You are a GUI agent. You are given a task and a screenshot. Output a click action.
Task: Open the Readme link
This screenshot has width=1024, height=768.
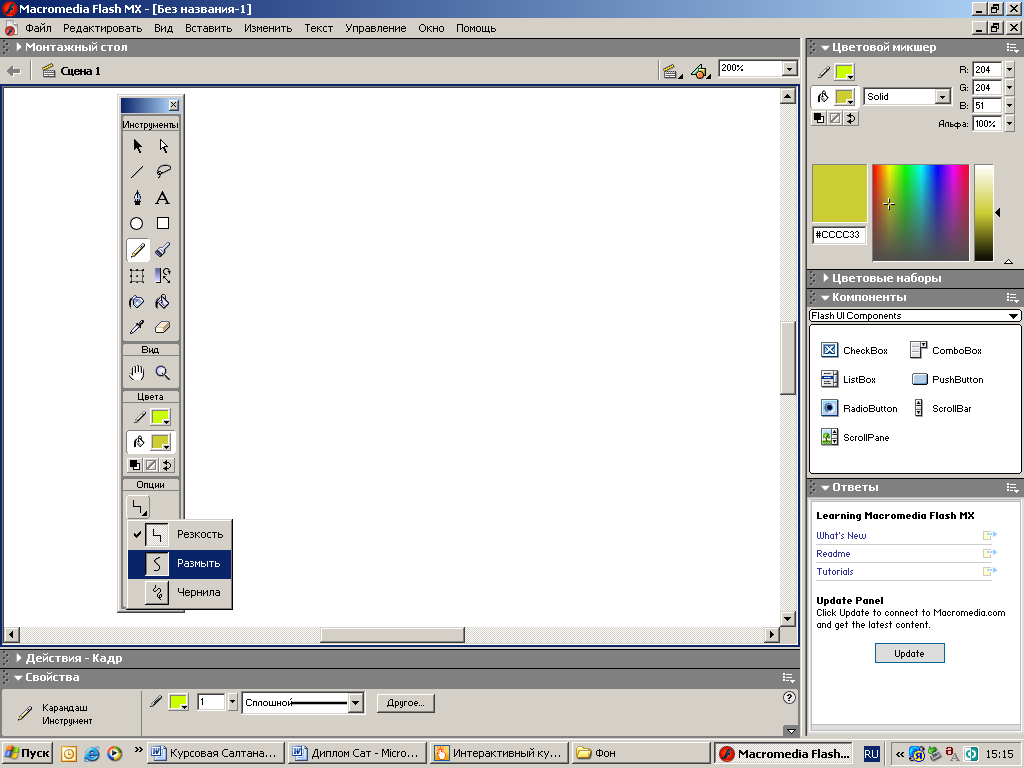tap(833, 554)
